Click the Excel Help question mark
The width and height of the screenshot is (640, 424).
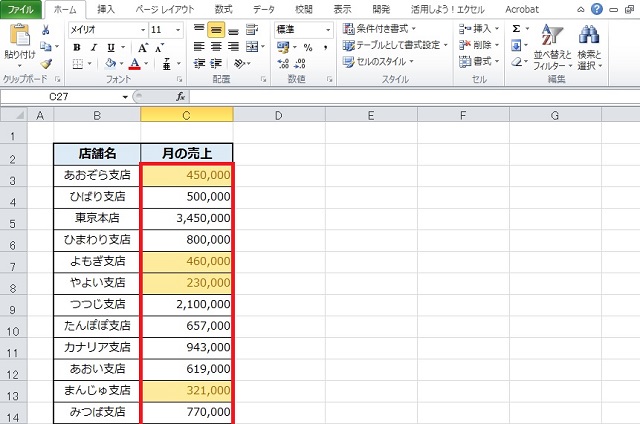(x=597, y=9)
